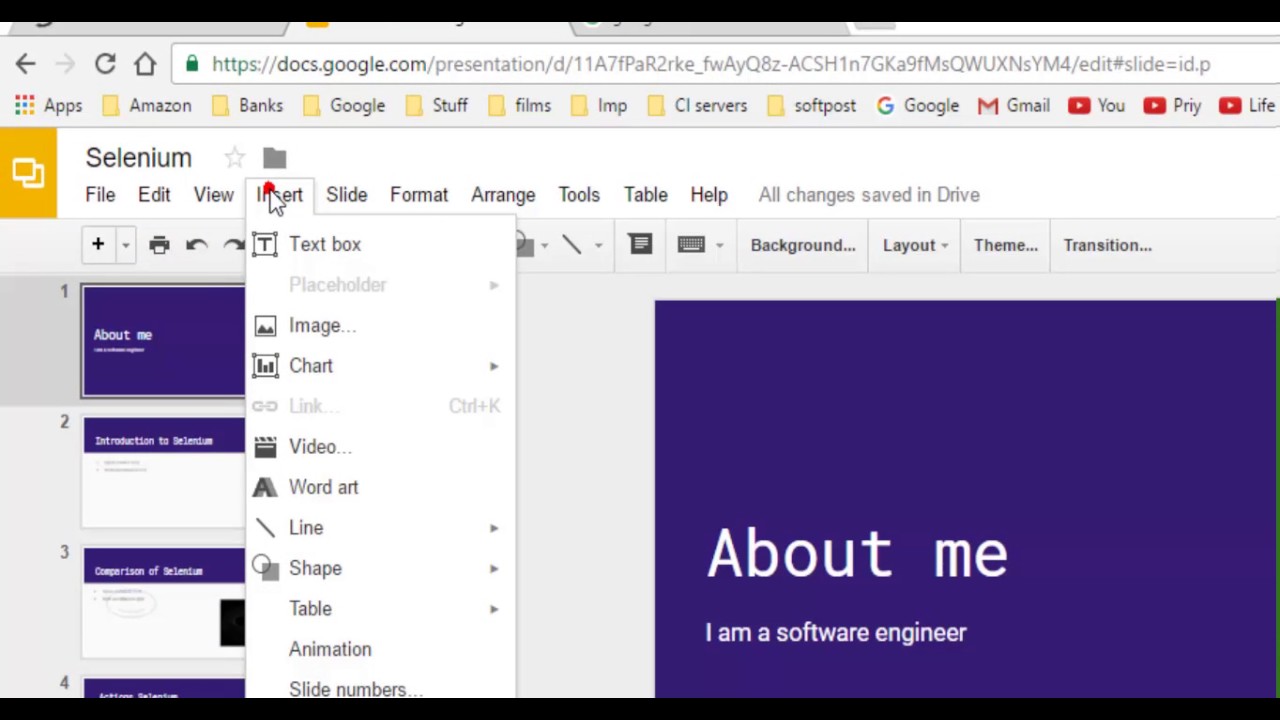Choose Video... from Insert menu
The image size is (1280, 720).
pyautogui.click(x=380, y=447)
